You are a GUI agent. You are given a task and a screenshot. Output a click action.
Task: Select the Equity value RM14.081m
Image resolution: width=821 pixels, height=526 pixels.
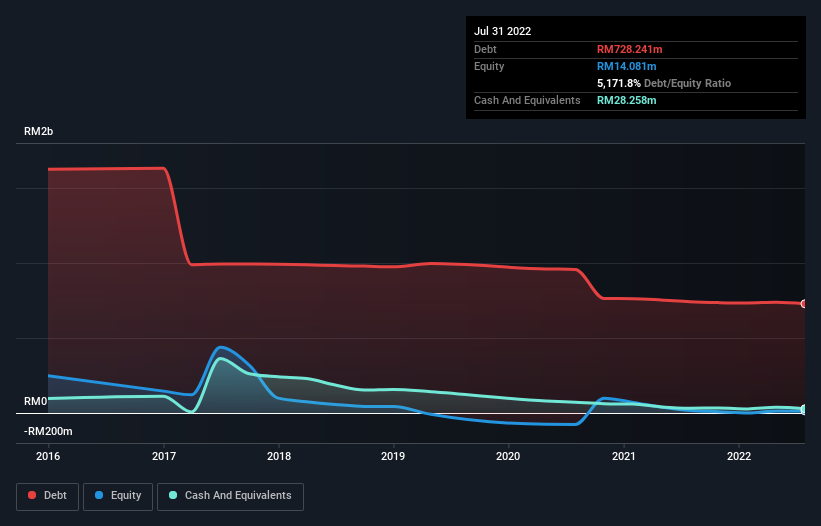click(626, 66)
